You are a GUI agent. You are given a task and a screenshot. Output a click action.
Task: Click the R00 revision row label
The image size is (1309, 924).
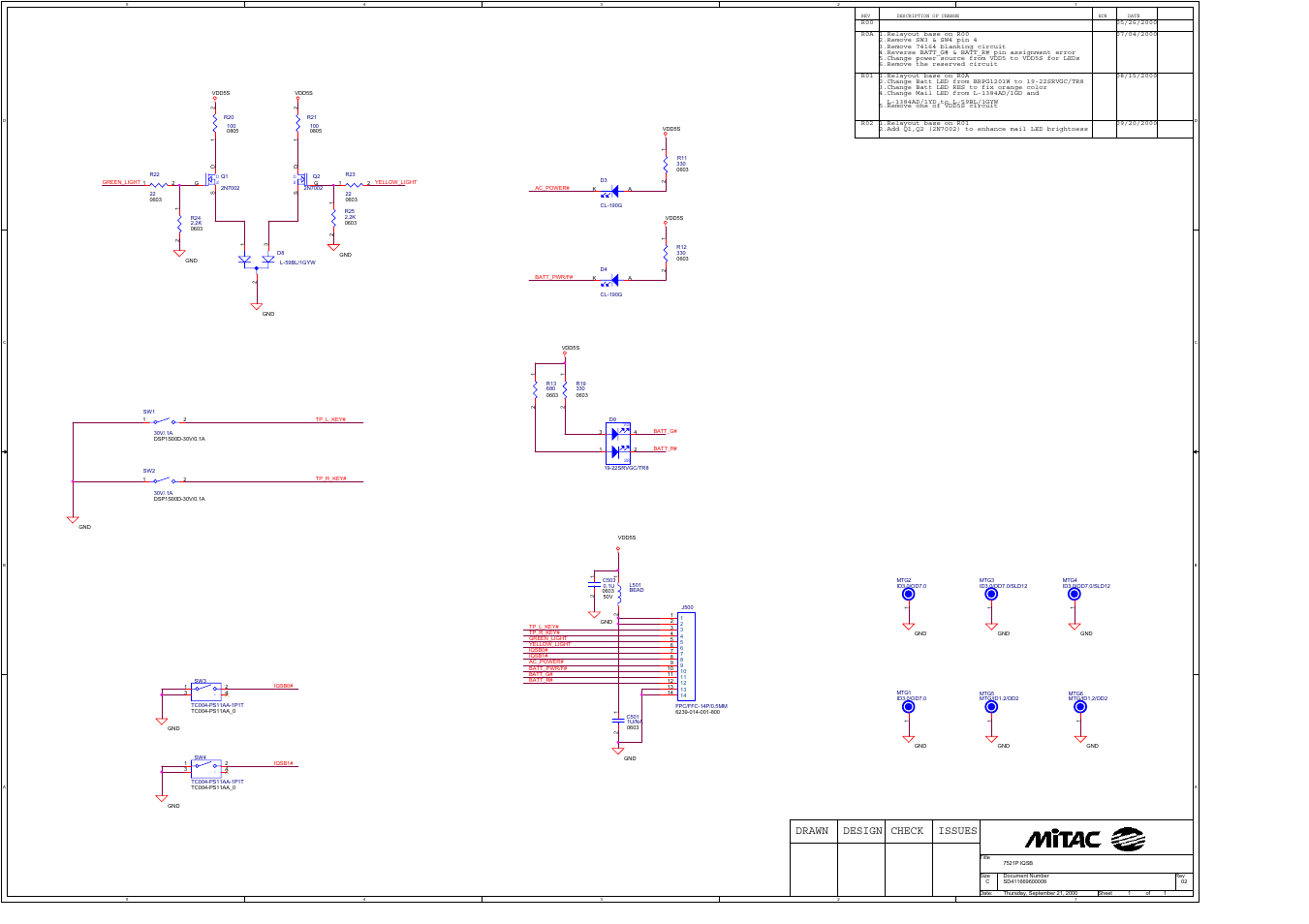tap(867, 22)
